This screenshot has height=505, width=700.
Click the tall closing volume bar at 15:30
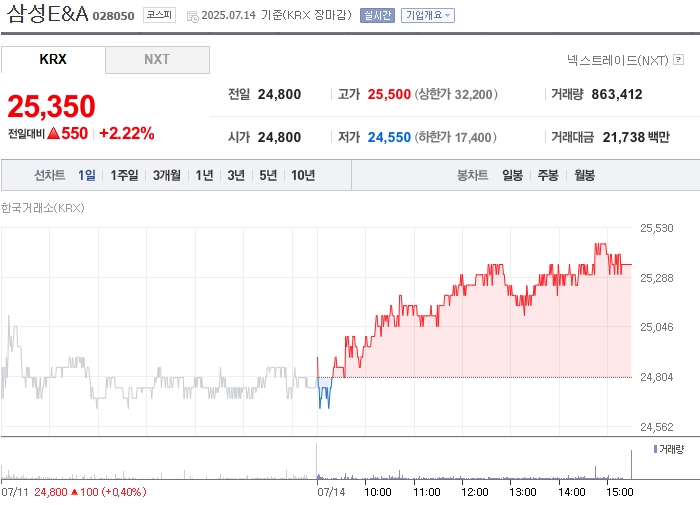tap(631, 464)
